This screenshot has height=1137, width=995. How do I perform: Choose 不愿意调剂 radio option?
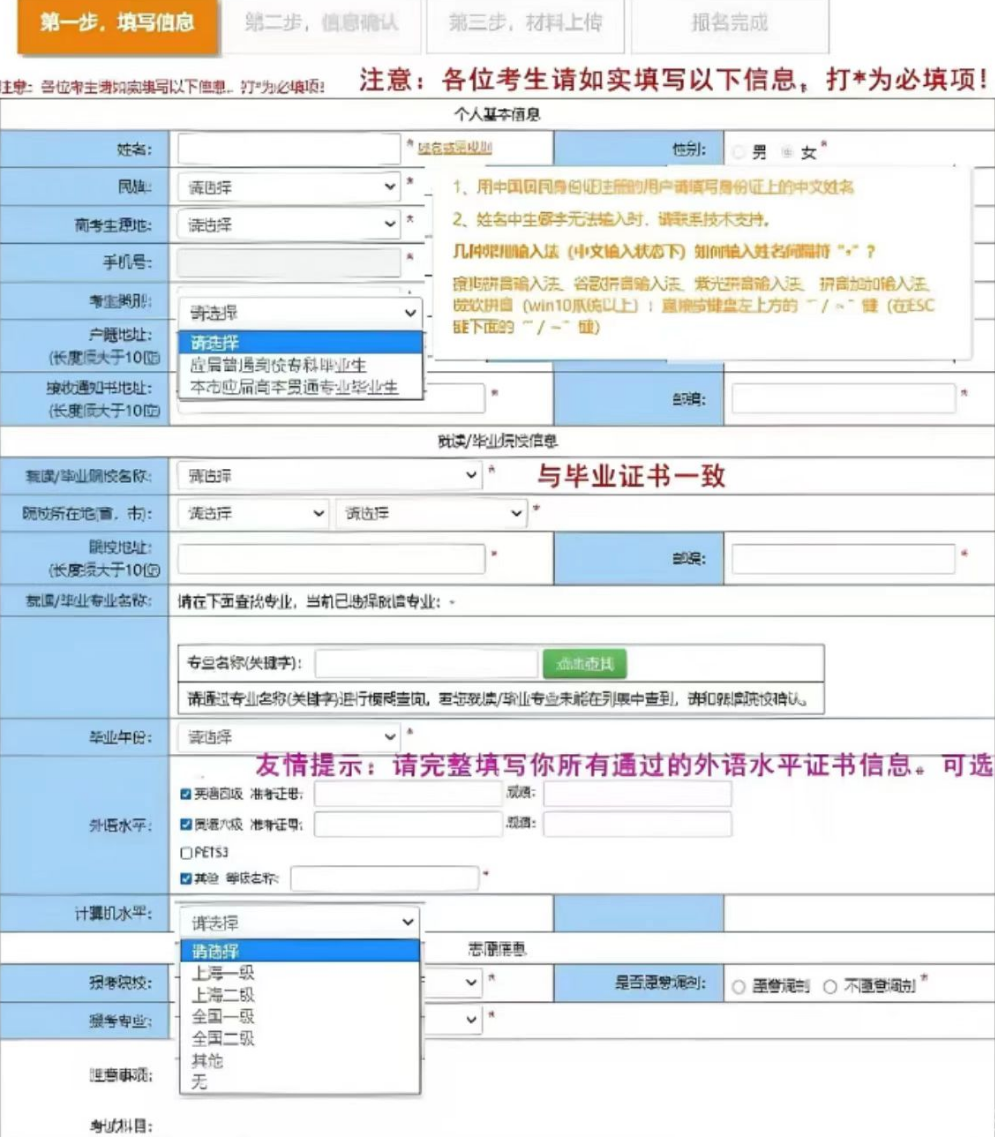point(830,987)
